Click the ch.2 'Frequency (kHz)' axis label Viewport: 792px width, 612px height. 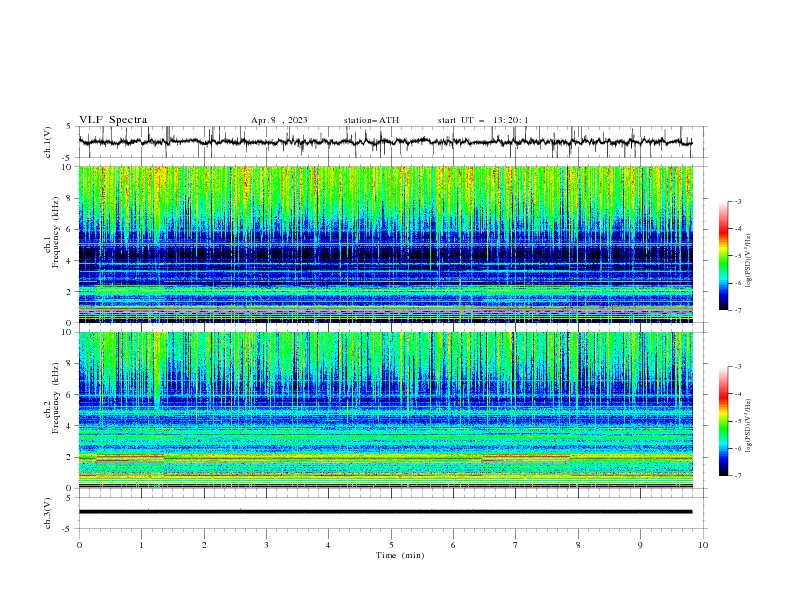click(55, 398)
